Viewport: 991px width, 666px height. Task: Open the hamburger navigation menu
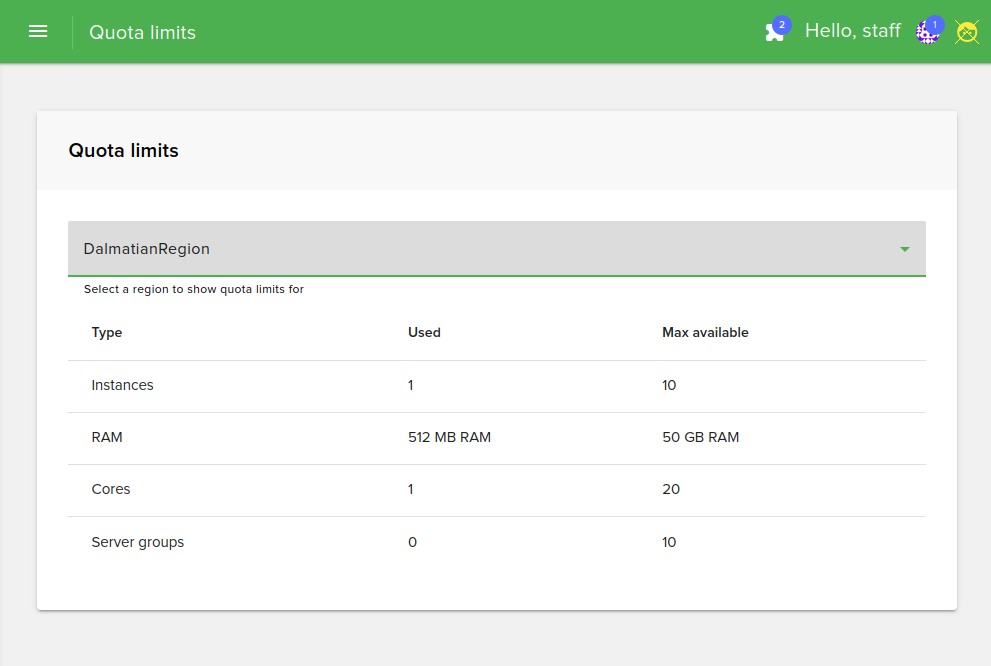pos(38,31)
